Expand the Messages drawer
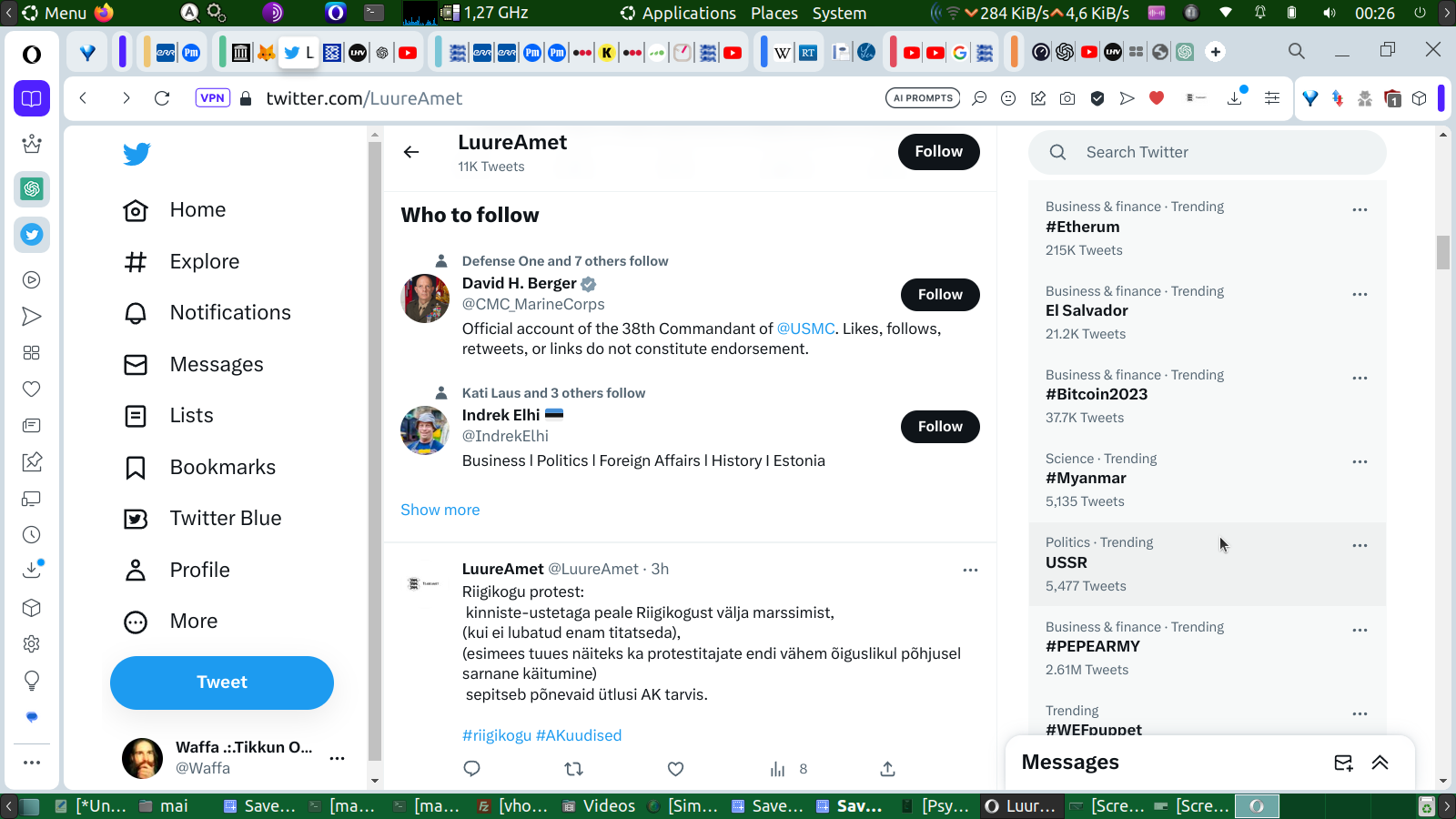The image size is (1456, 819). click(x=1380, y=763)
